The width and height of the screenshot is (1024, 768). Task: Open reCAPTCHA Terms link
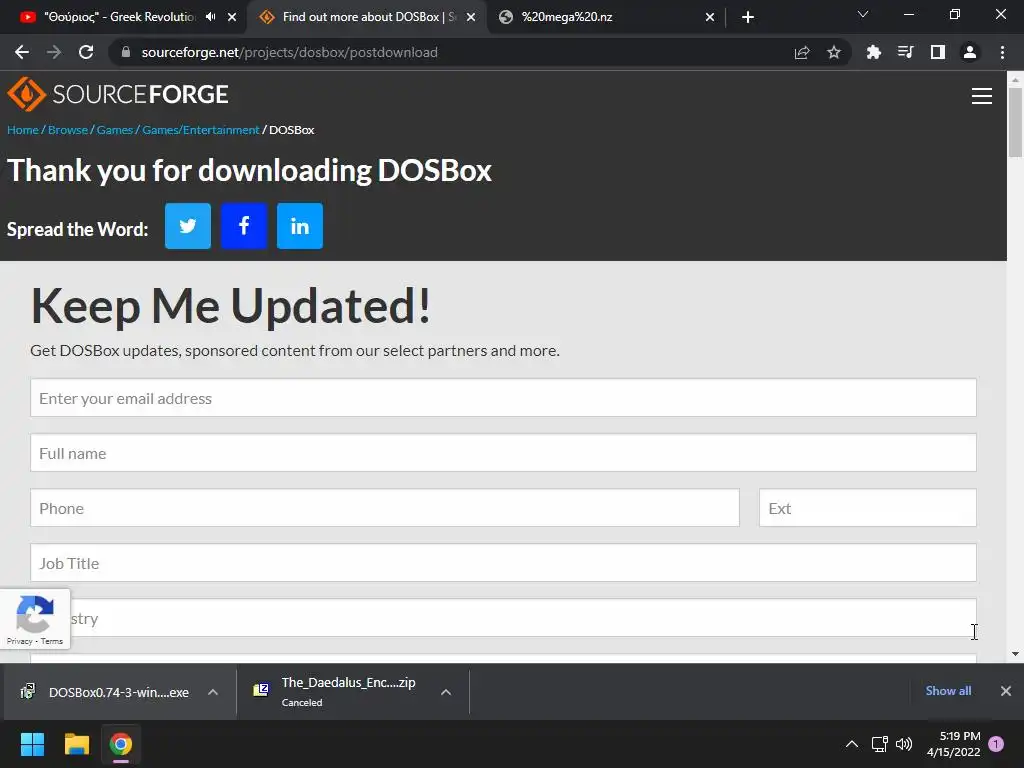click(x=52, y=641)
